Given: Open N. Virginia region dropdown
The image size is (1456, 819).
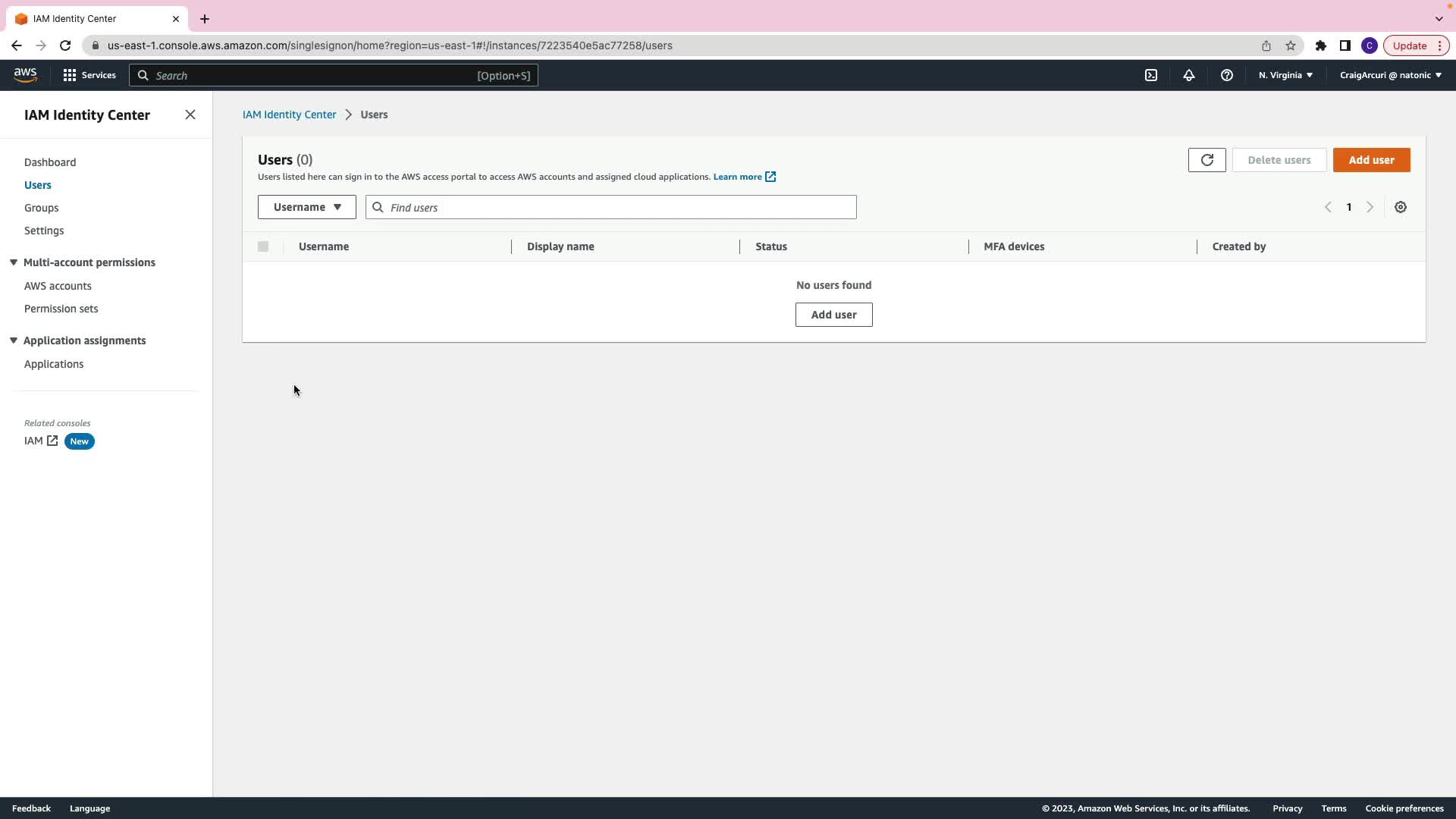Looking at the screenshot, I should pos(1285,75).
